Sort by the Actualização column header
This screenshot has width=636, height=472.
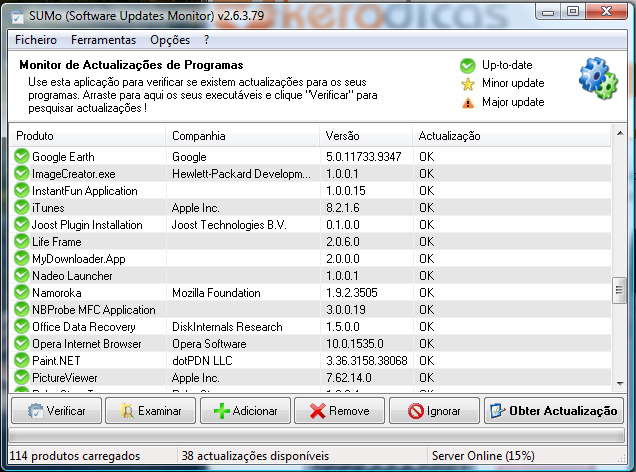[x=511, y=136]
